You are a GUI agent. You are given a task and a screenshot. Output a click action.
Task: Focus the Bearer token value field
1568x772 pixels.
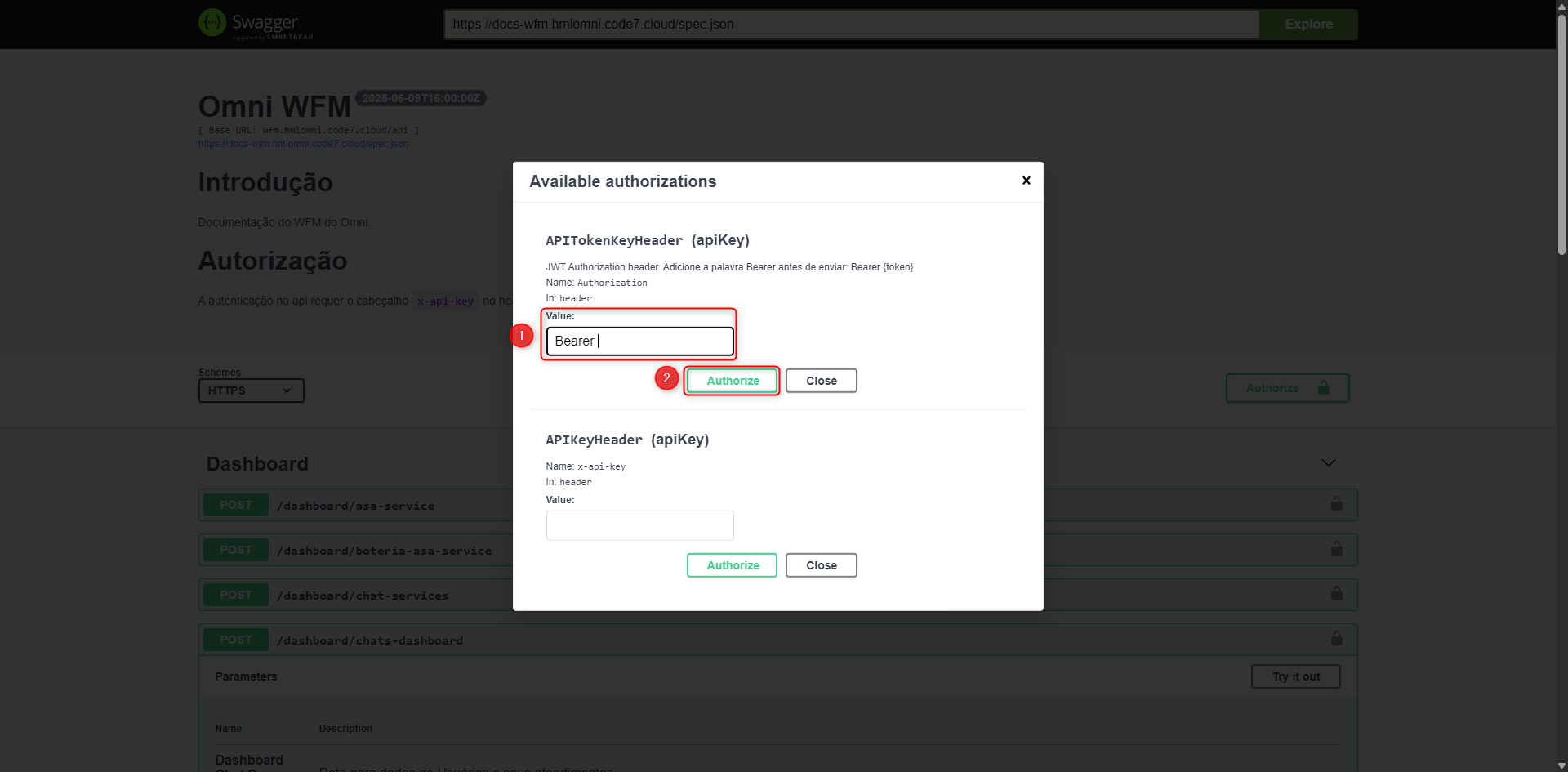pos(639,341)
